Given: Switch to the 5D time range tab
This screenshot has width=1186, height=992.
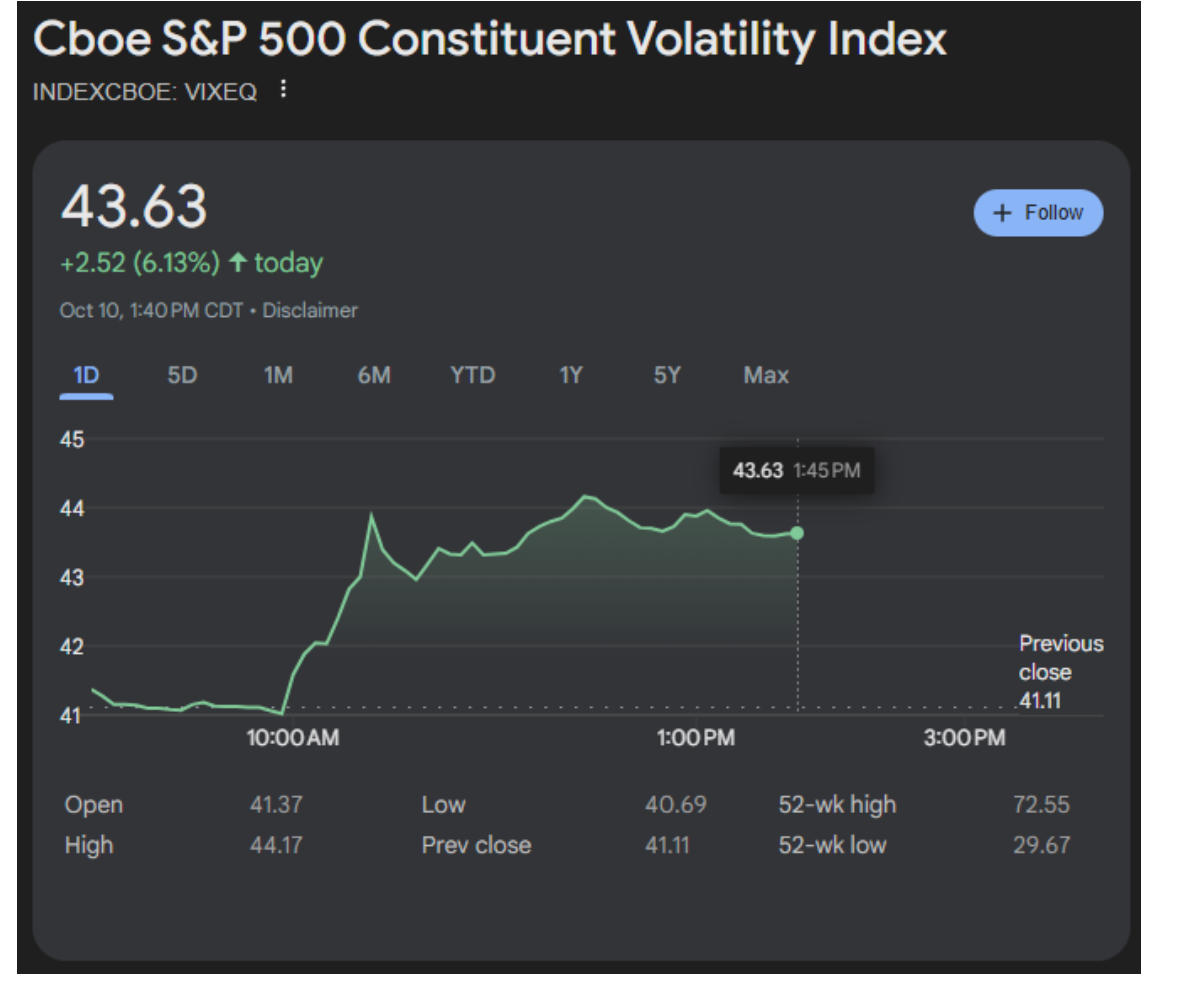Looking at the screenshot, I should 182,376.
